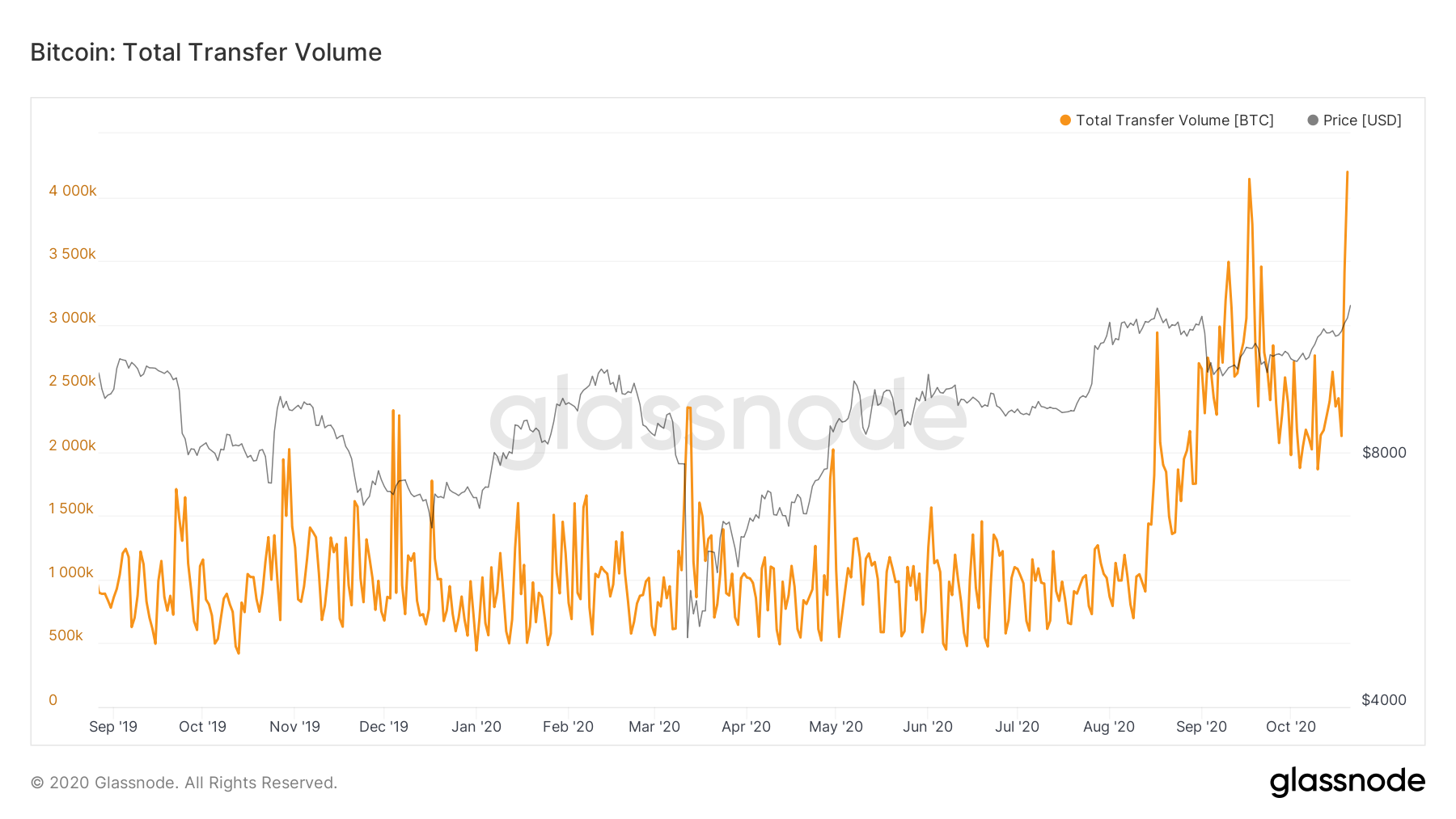Click the Glassnode copyright notice text
The height and width of the screenshot is (819, 1456).
coord(184,783)
